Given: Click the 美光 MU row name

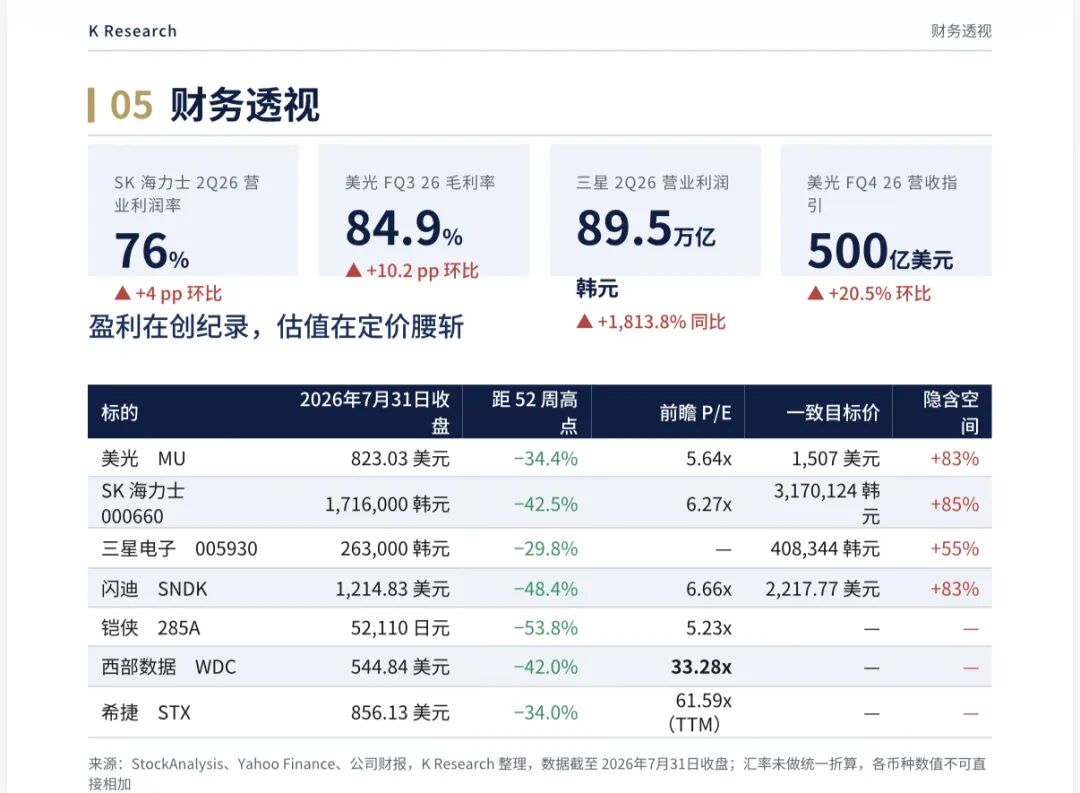Looking at the screenshot, I should (x=143, y=458).
